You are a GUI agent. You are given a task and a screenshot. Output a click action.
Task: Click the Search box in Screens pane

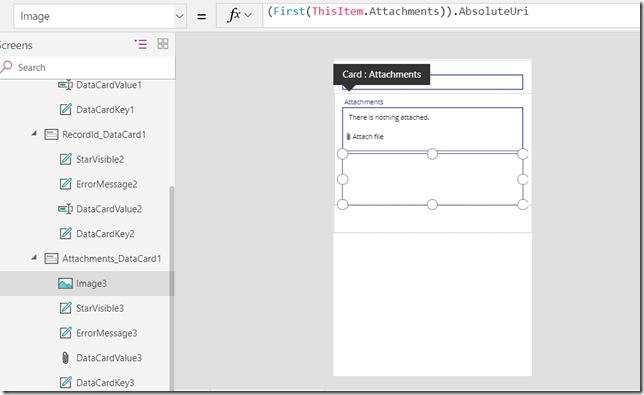click(x=87, y=67)
